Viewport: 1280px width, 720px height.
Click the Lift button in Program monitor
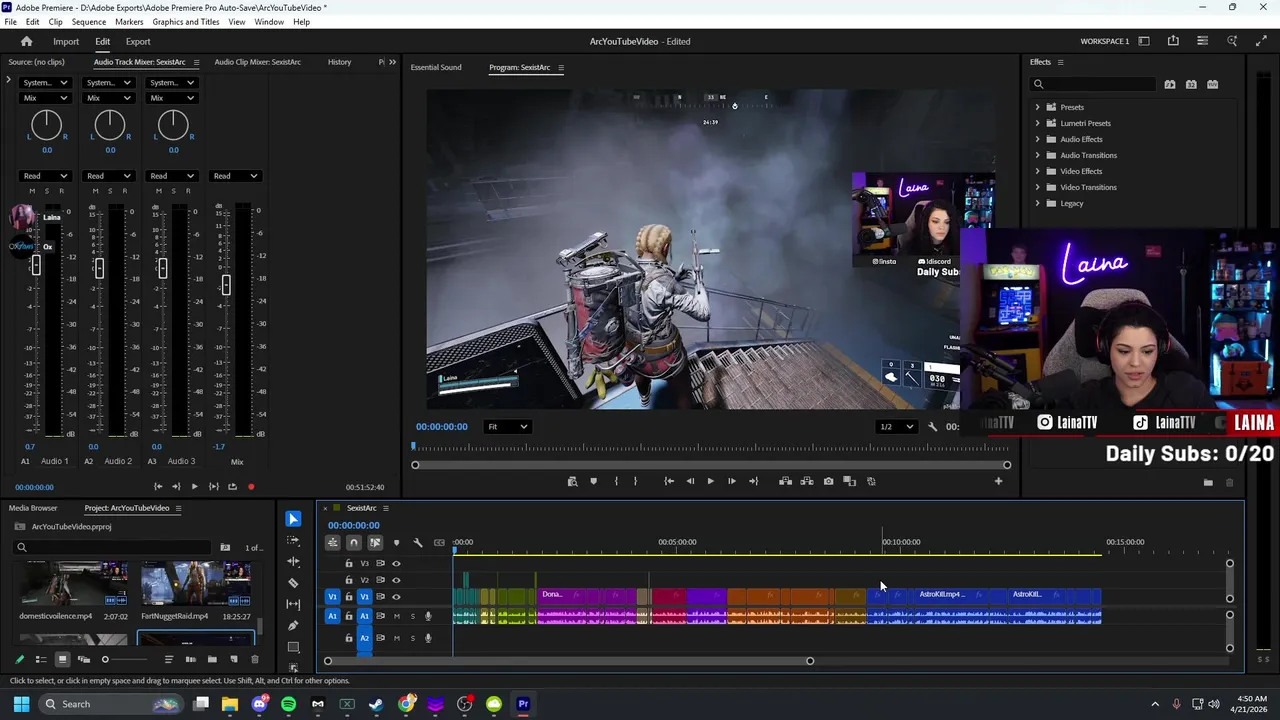(x=786, y=482)
